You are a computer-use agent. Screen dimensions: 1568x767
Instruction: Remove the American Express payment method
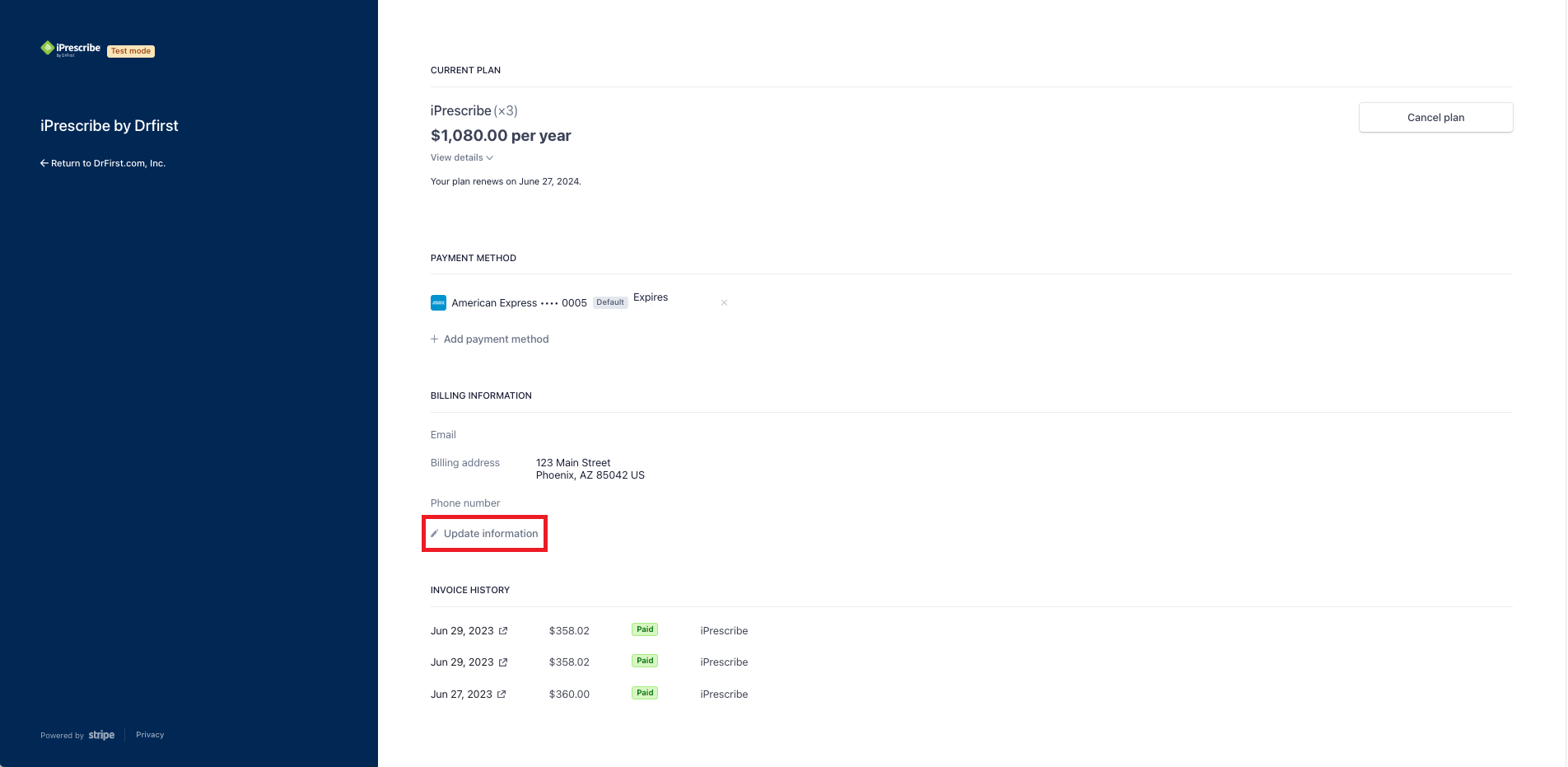pos(724,303)
